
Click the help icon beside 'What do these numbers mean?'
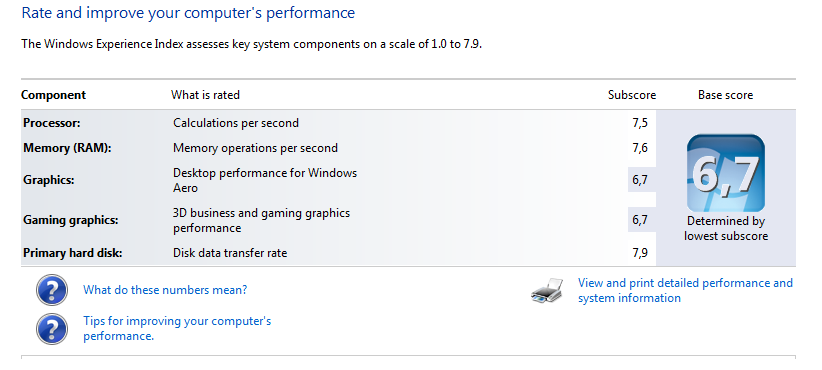[x=52, y=290]
